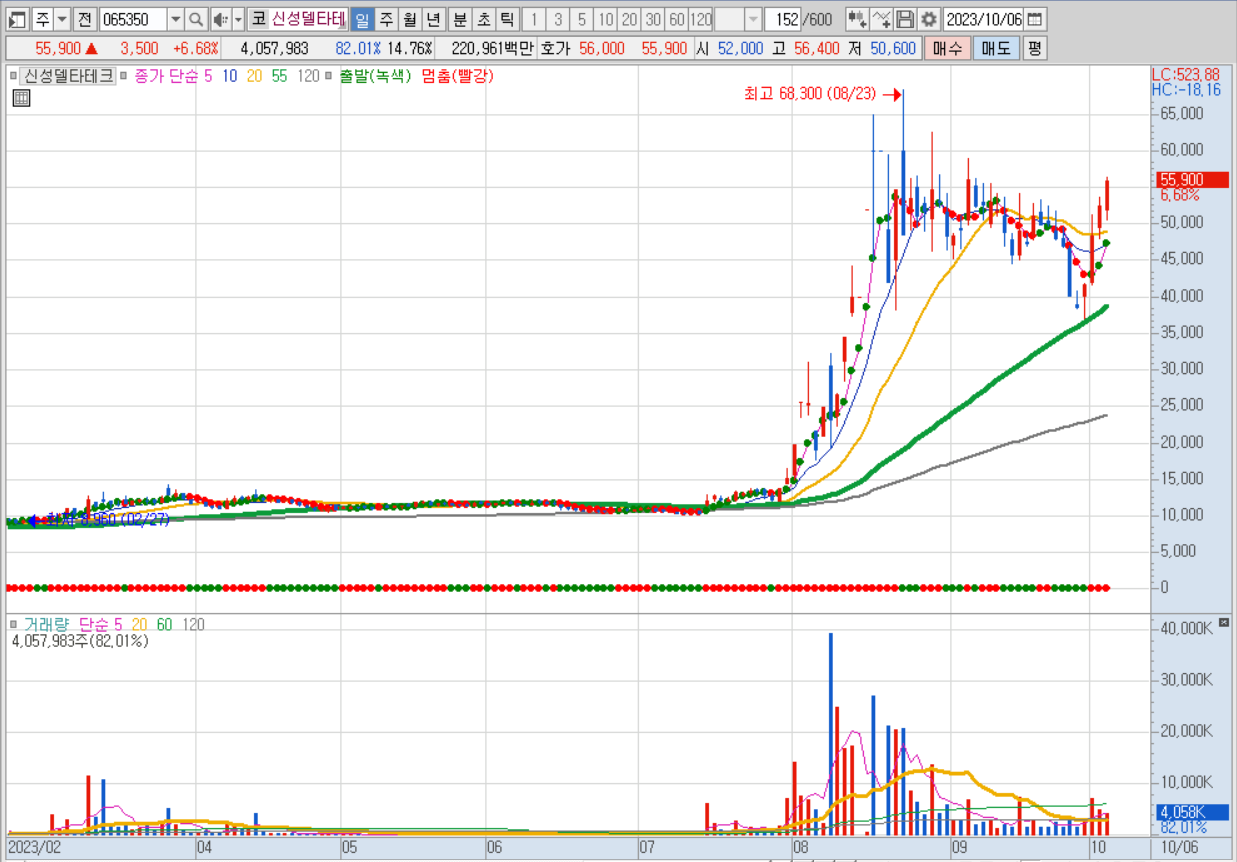This screenshot has height=862, width=1237.
Task: Click the grid table icon under stock name
Action: [x=21, y=97]
